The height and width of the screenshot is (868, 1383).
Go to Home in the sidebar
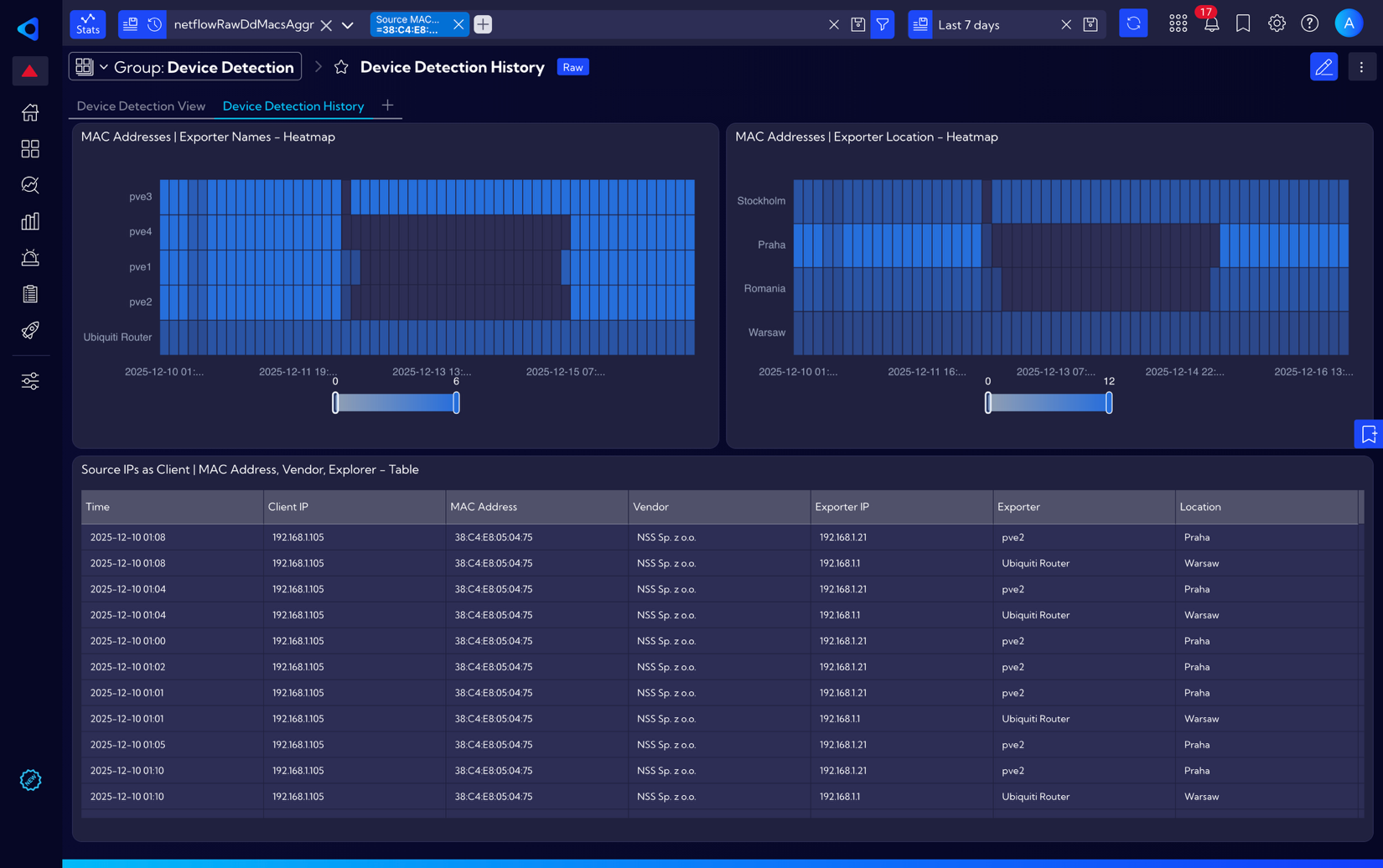[30, 112]
